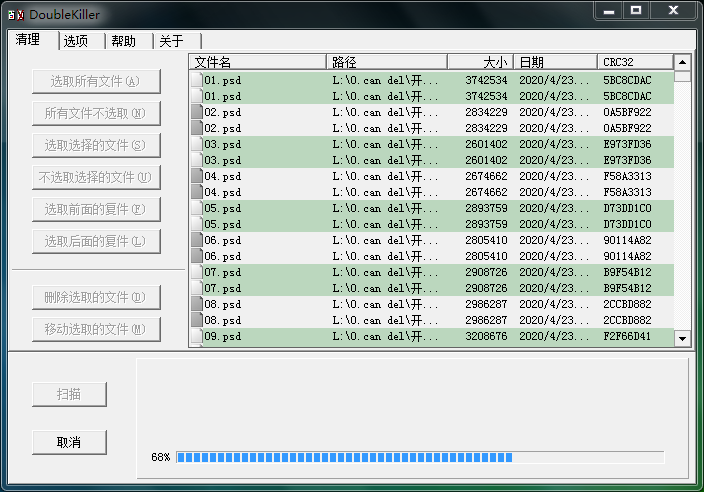The width and height of the screenshot is (704, 492).
Task: Select the 09.psd file name
Action: [x=223, y=337]
